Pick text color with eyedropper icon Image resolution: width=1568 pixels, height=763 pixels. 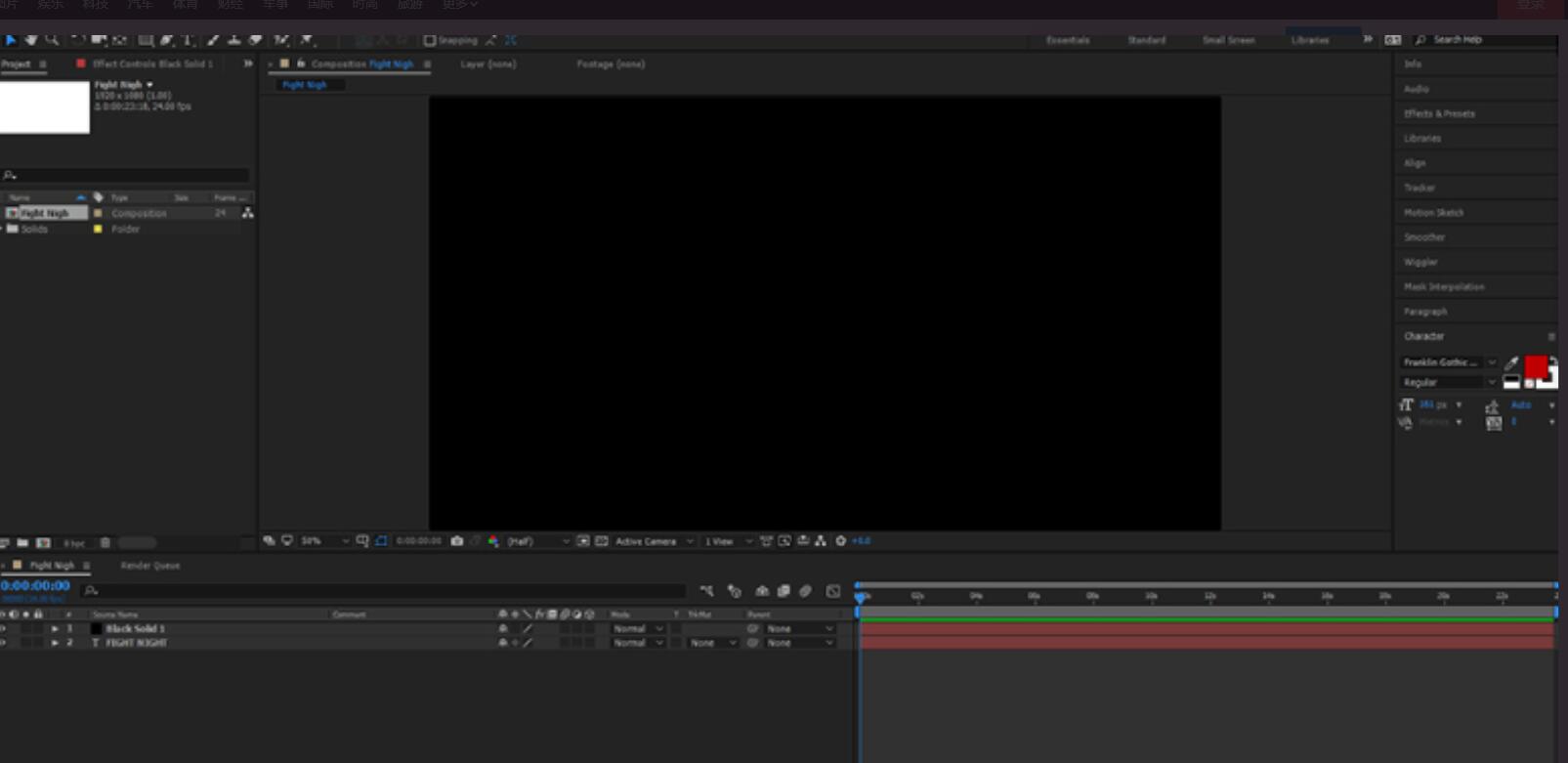tap(1512, 363)
